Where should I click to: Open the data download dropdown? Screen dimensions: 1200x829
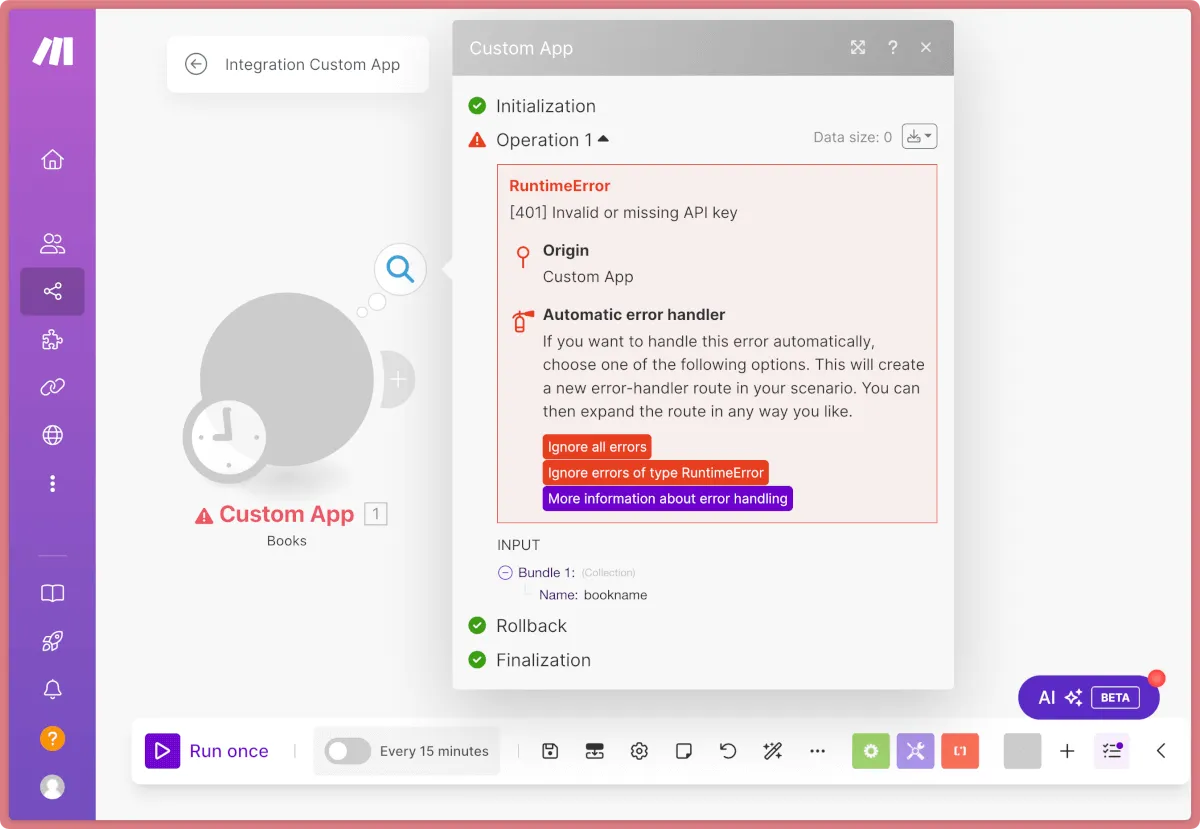(919, 137)
